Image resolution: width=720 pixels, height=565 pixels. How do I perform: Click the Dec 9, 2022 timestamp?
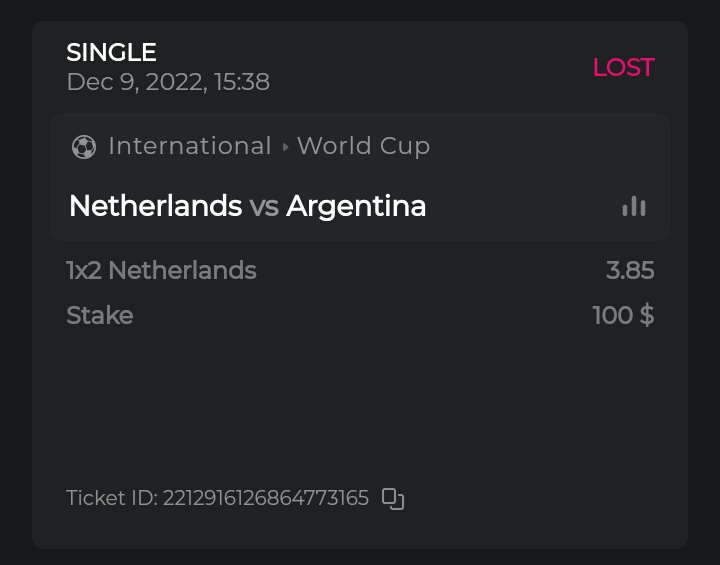[x=168, y=82]
